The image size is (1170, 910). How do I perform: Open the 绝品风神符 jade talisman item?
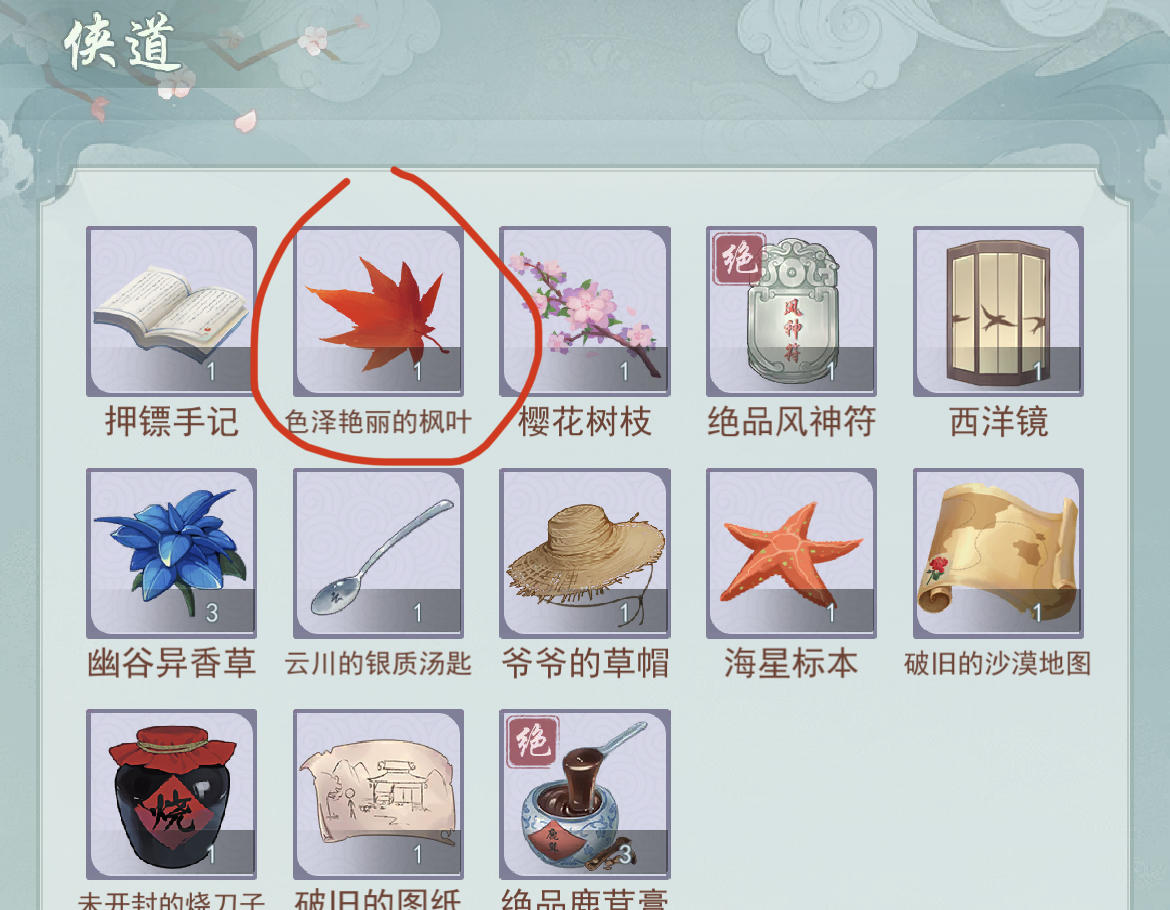pos(792,311)
